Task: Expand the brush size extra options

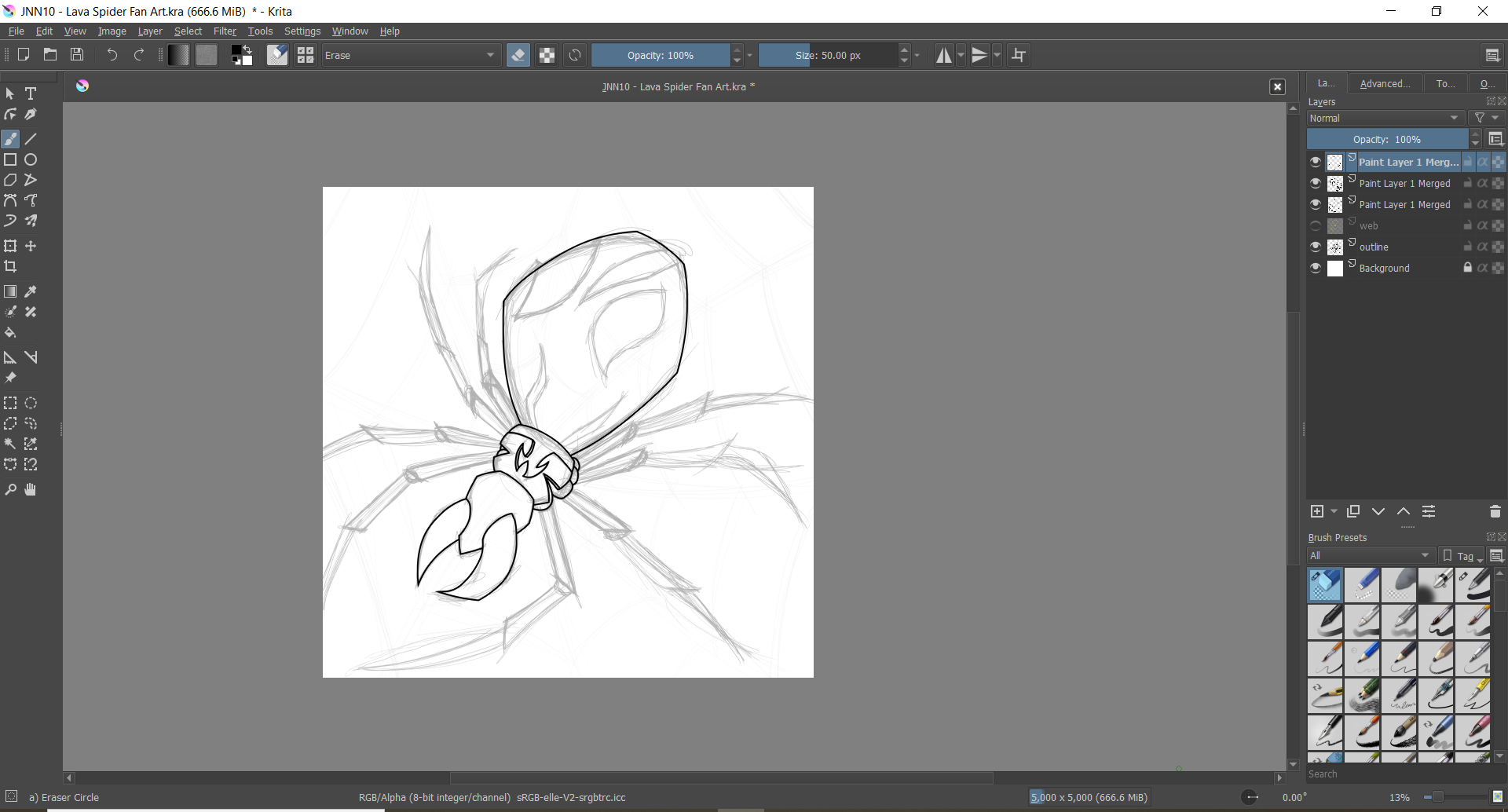Action: click(917, 55)
